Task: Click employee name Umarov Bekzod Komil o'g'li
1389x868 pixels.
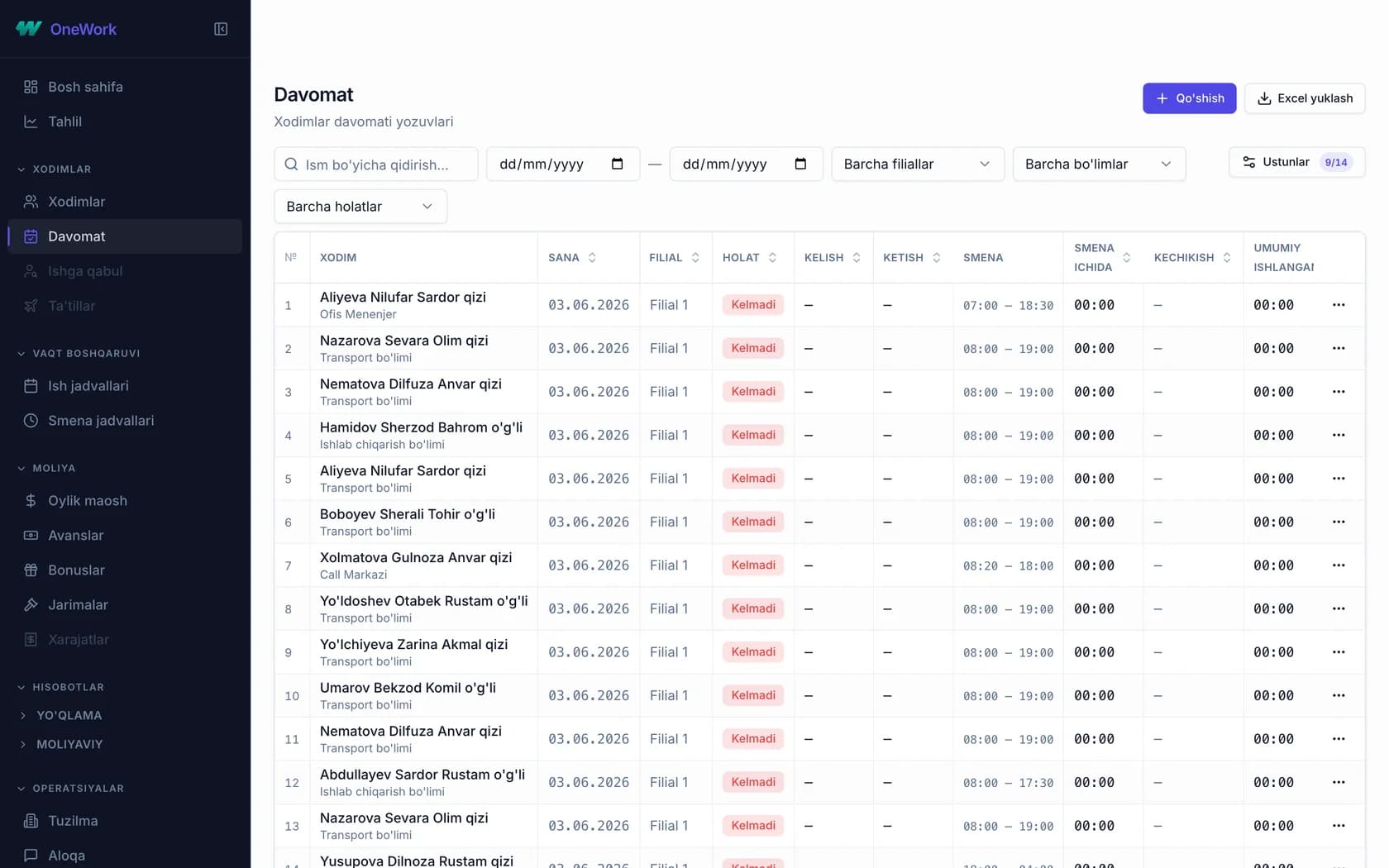Action: pos(408,688)
